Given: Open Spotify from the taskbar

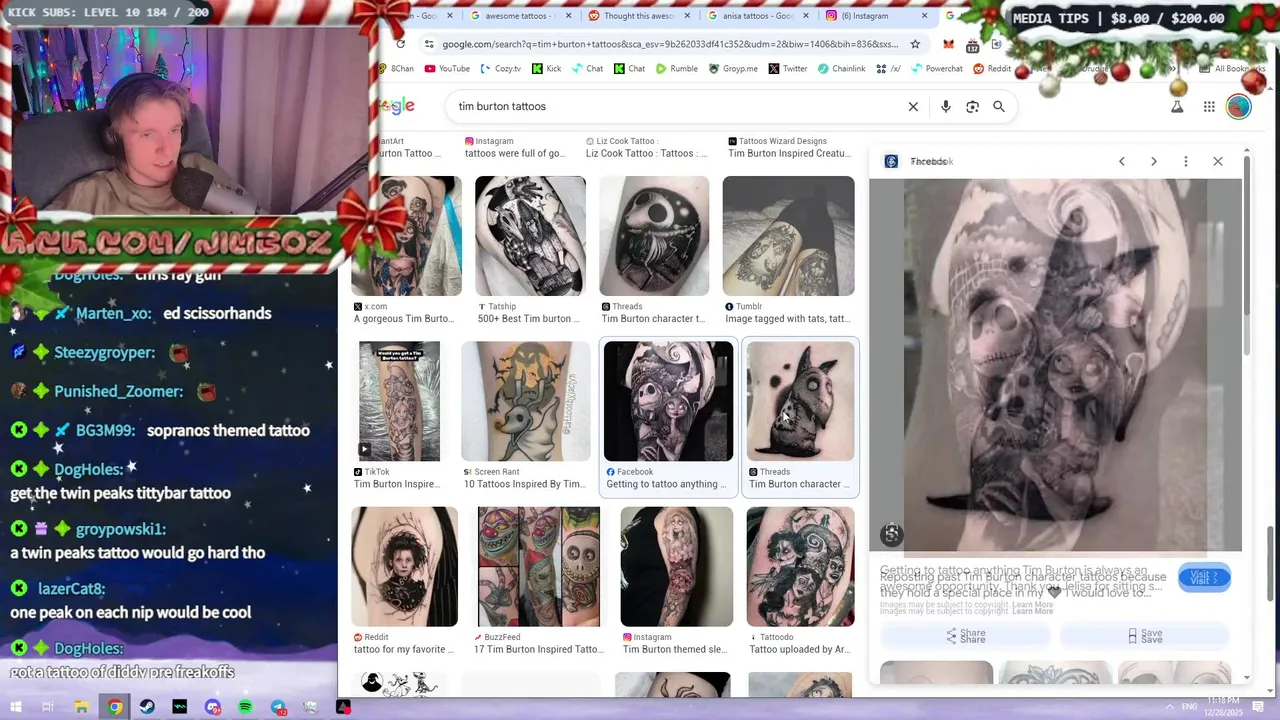Looking at the screenshot, I should [x=245, y=707].
